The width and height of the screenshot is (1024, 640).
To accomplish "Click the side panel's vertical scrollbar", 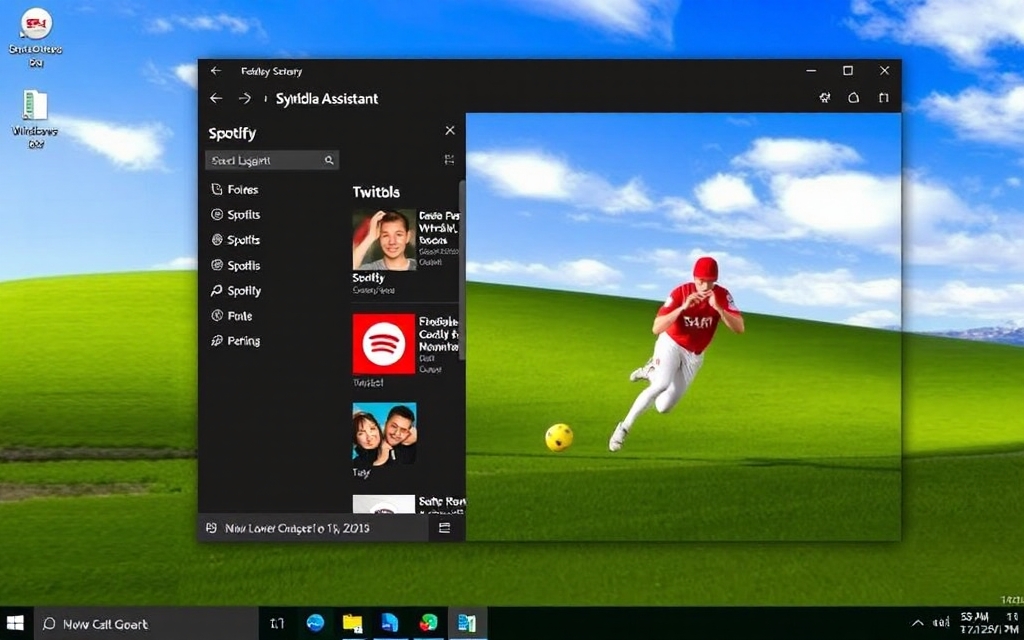I will point(462,270).
